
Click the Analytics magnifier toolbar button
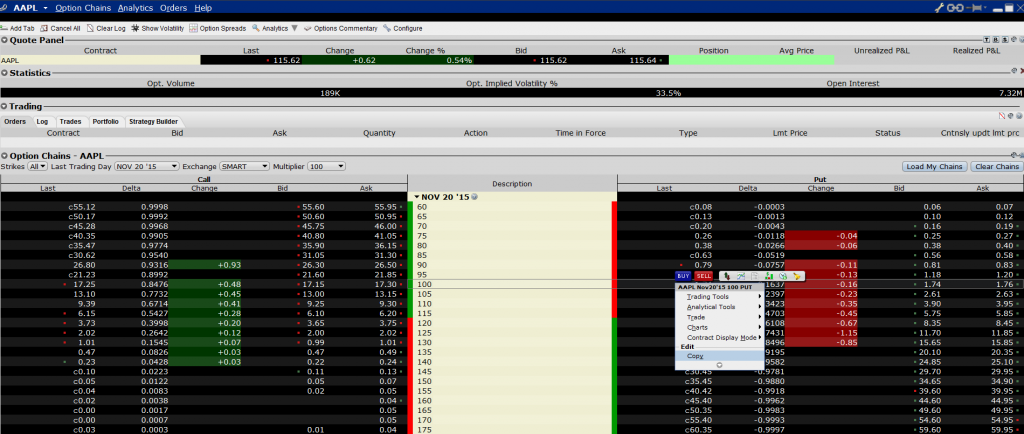[x=270, y=29]
